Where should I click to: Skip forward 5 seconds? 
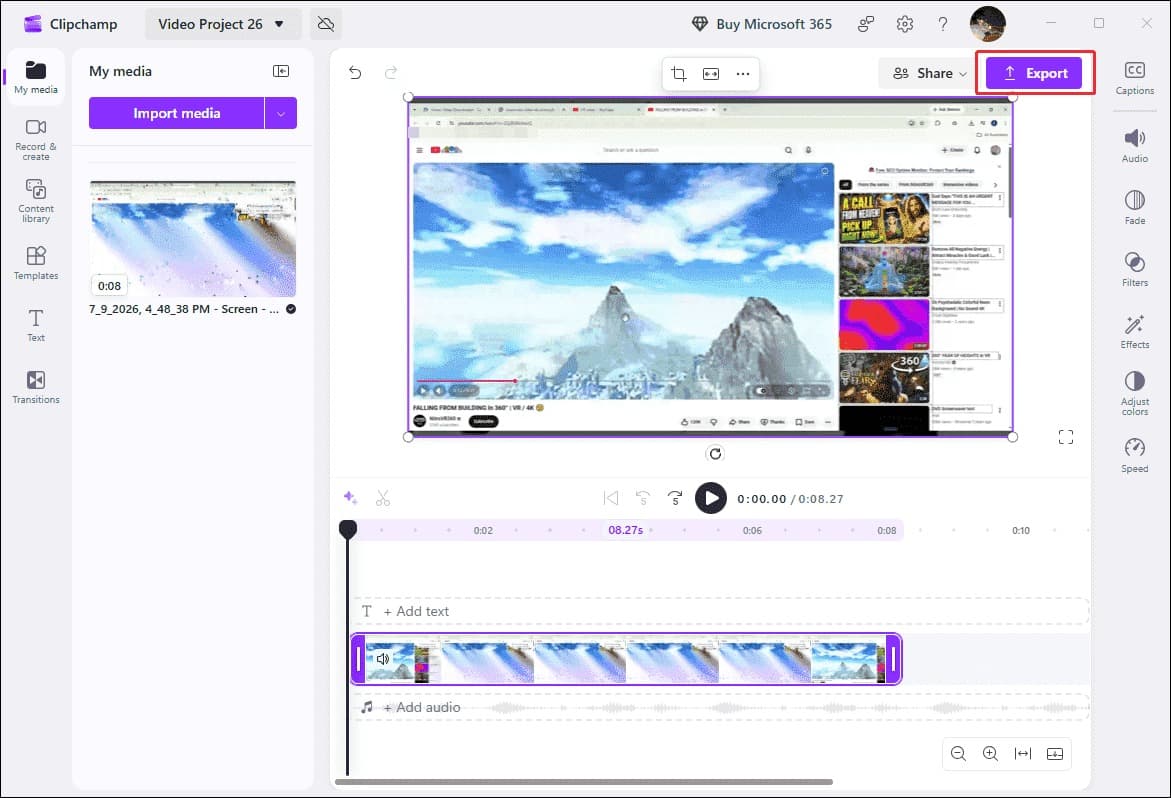(675, 498)
